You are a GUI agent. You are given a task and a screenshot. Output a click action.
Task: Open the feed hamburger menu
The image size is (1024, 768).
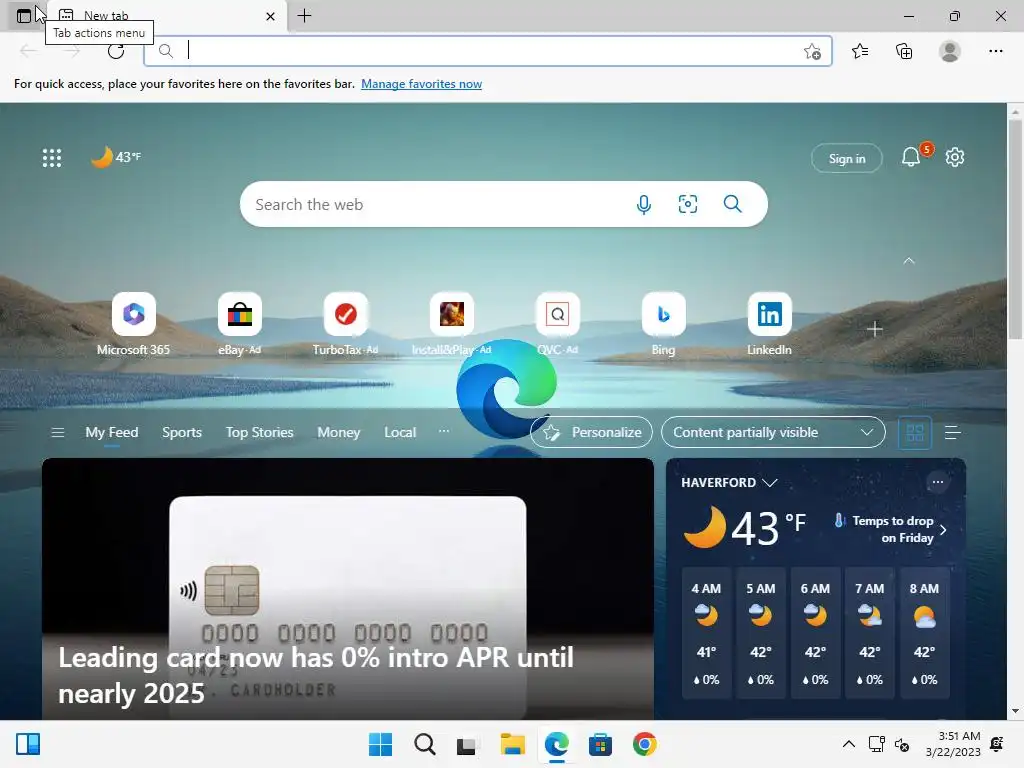pyautogui.click(x=57, y=432)
